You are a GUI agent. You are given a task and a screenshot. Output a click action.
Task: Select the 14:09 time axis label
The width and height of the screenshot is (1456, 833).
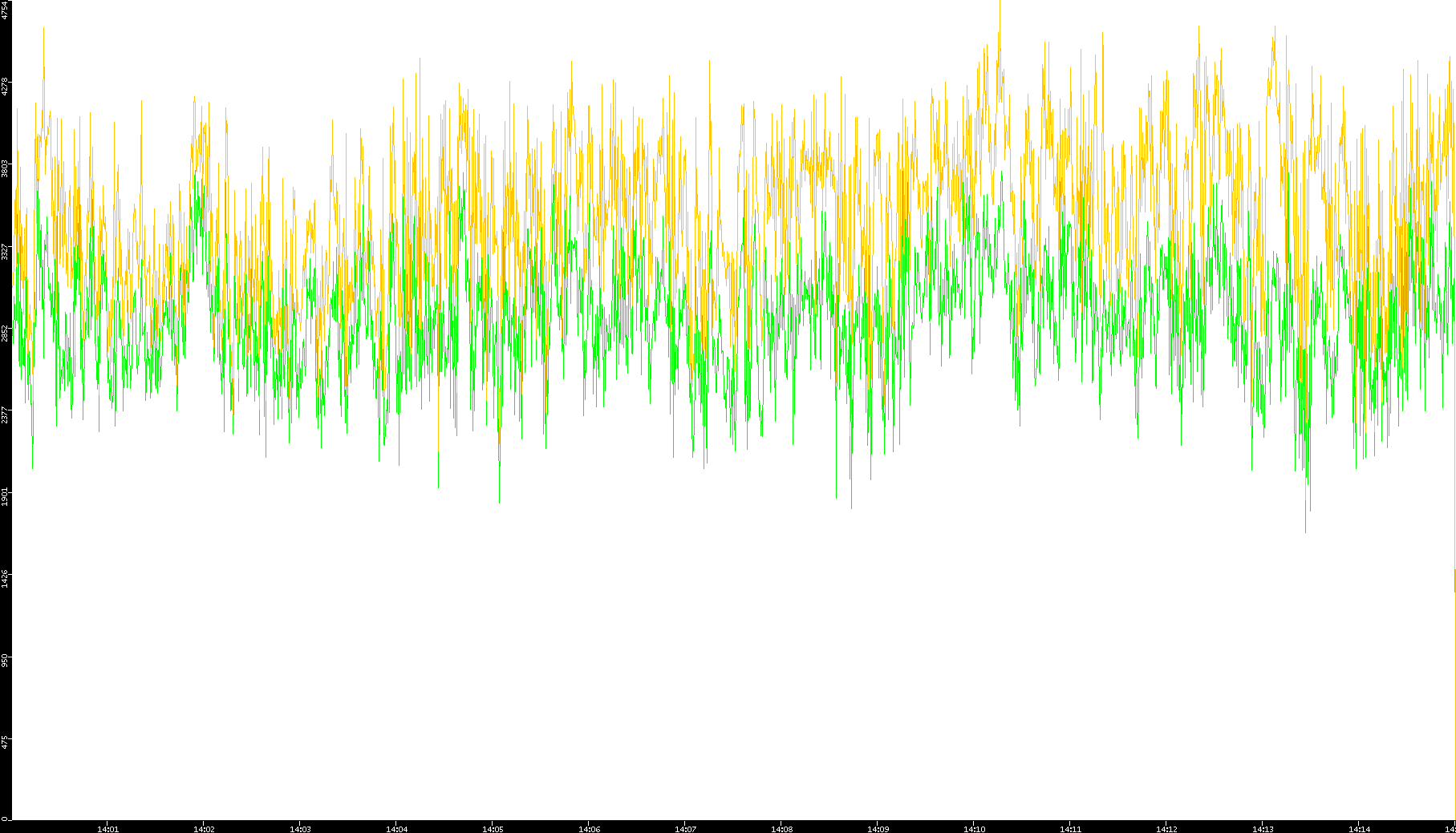(878, 829)
